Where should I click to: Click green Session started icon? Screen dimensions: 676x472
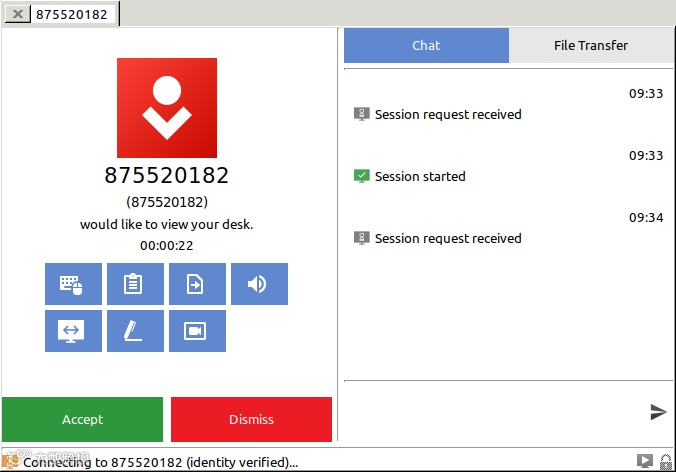[x=362, y=176]
